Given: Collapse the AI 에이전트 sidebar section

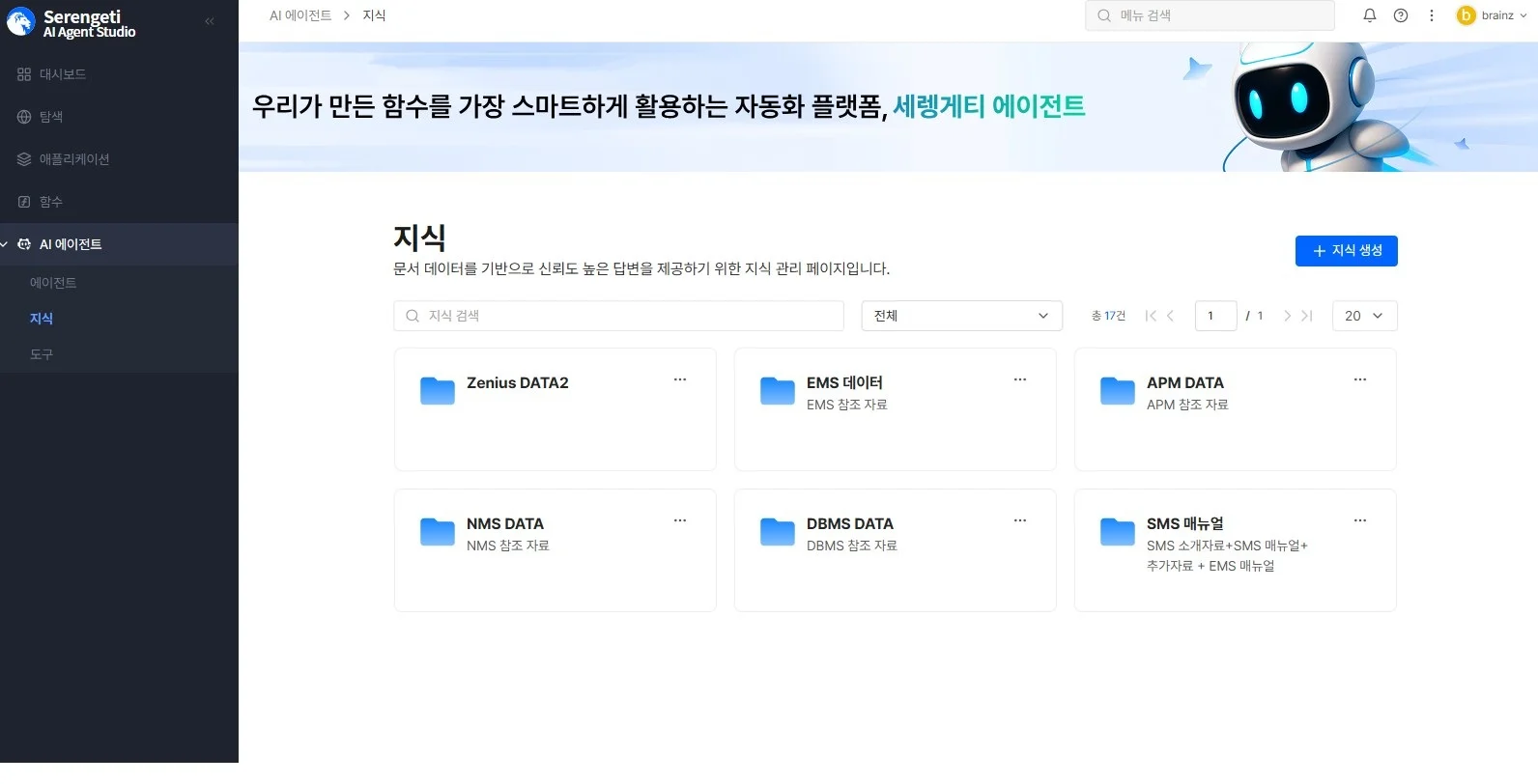Looking at the screenshot, I should click(6, 244).
